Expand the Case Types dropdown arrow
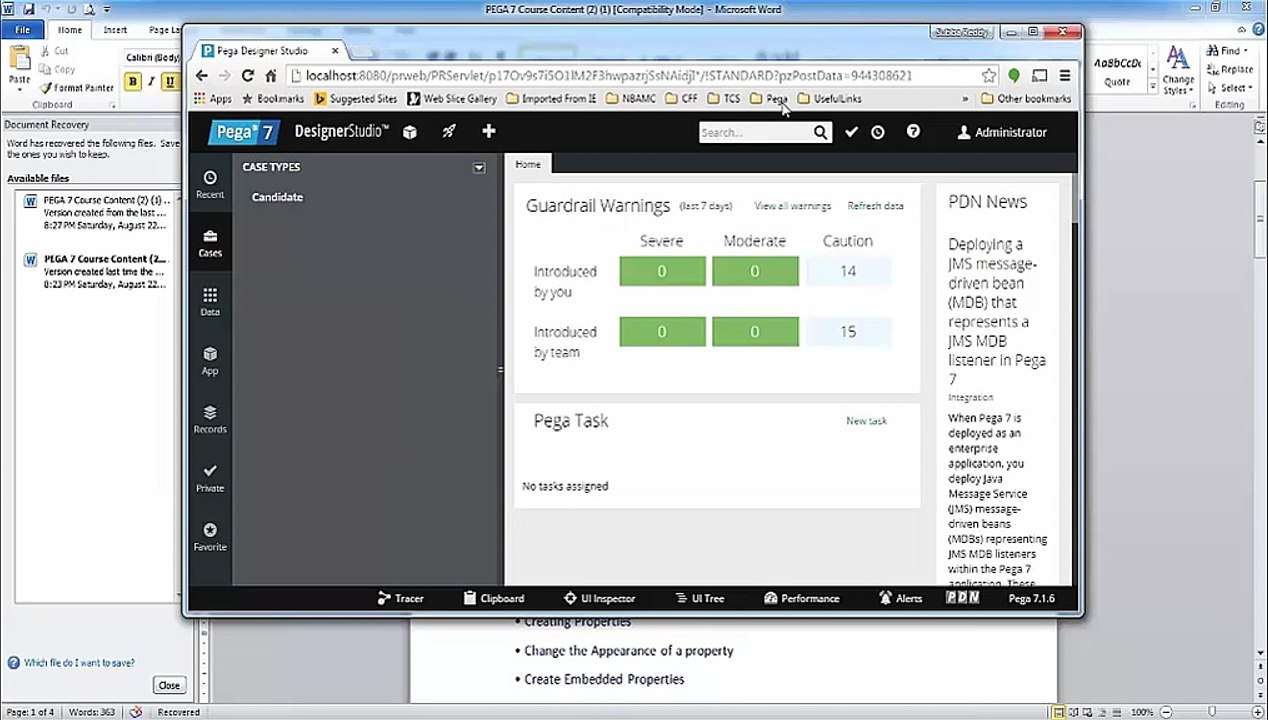 pos(479,167)
